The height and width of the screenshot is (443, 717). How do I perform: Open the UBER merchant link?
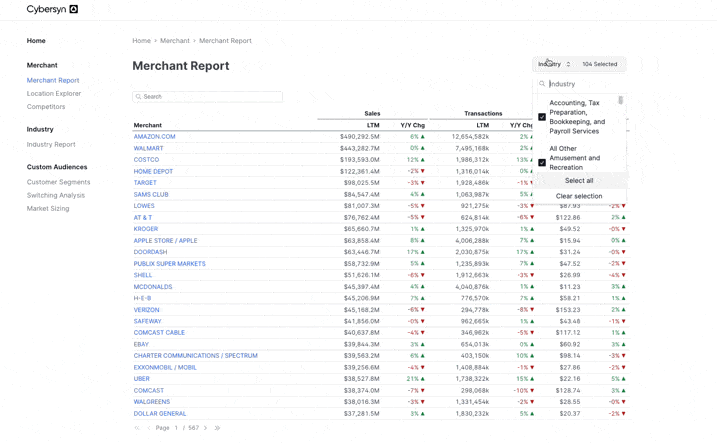(142, 379)
